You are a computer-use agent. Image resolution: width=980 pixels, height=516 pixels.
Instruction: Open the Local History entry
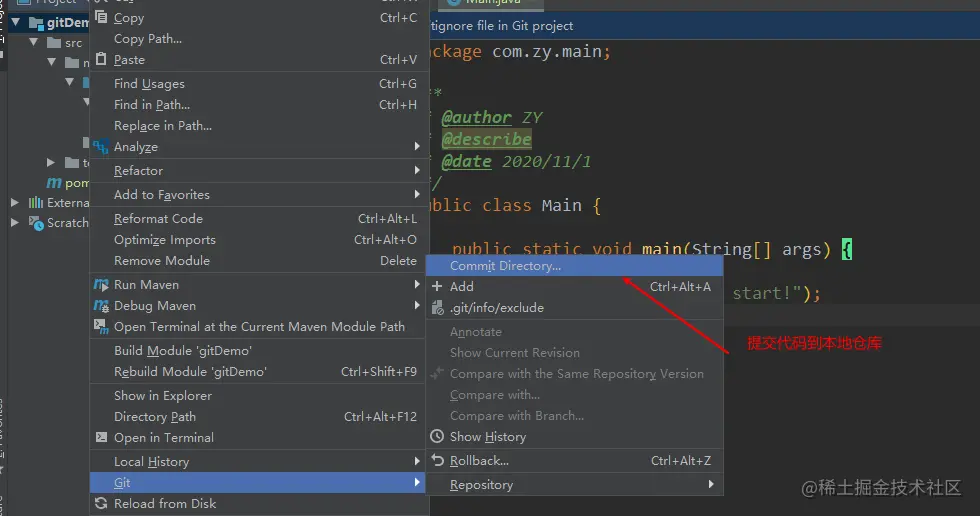(258, 462)
